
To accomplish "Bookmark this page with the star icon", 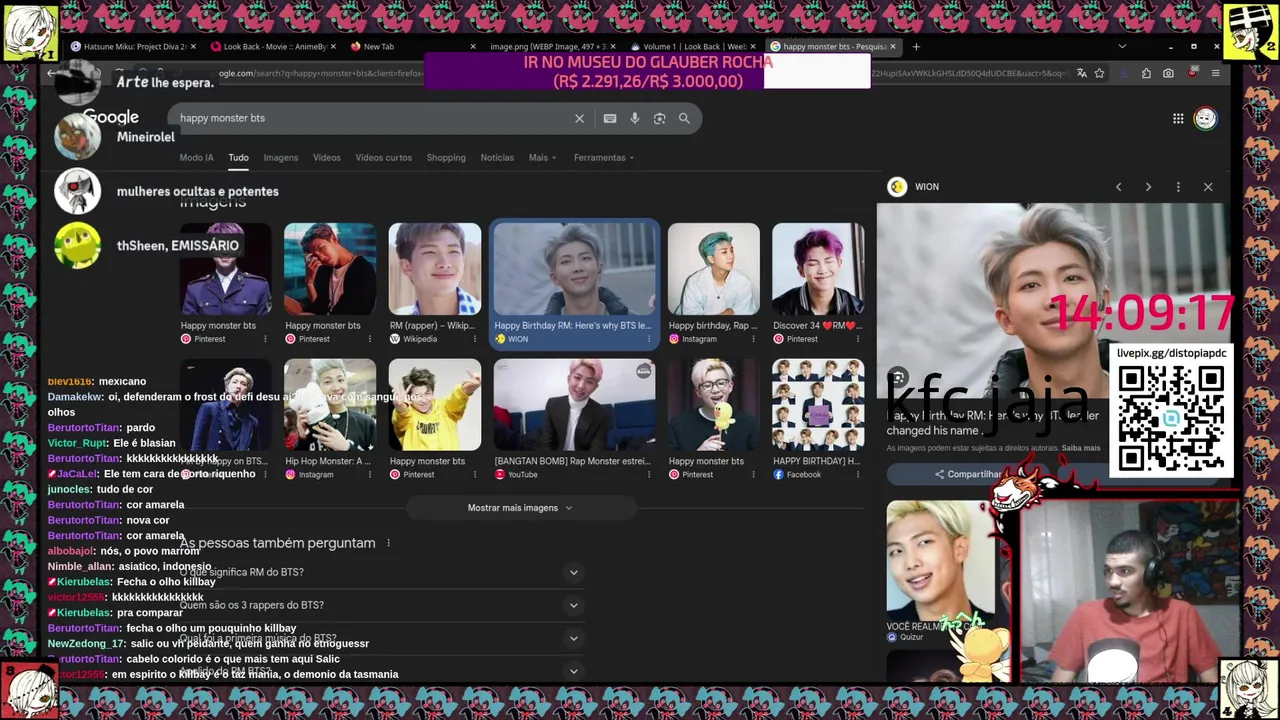I will click(x=1099, y=73).
